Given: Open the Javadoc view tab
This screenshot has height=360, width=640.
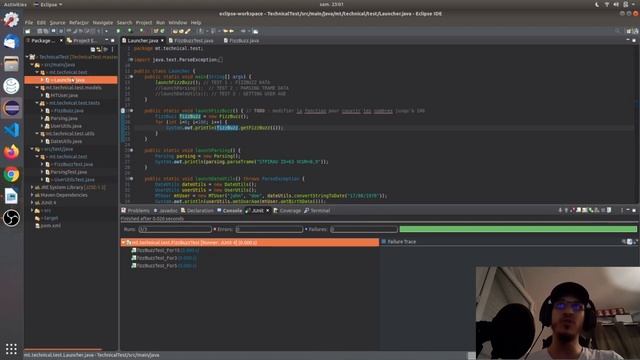Looking at the screenshot, I should 165,211.
